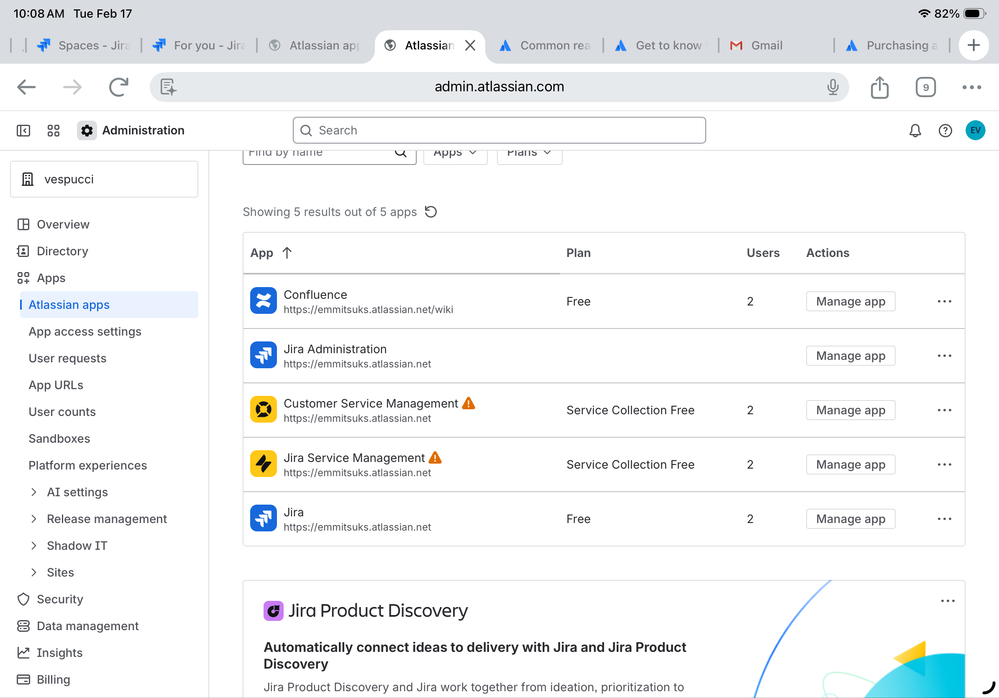Click the Administration gear icon

click(x=87, y=131)
